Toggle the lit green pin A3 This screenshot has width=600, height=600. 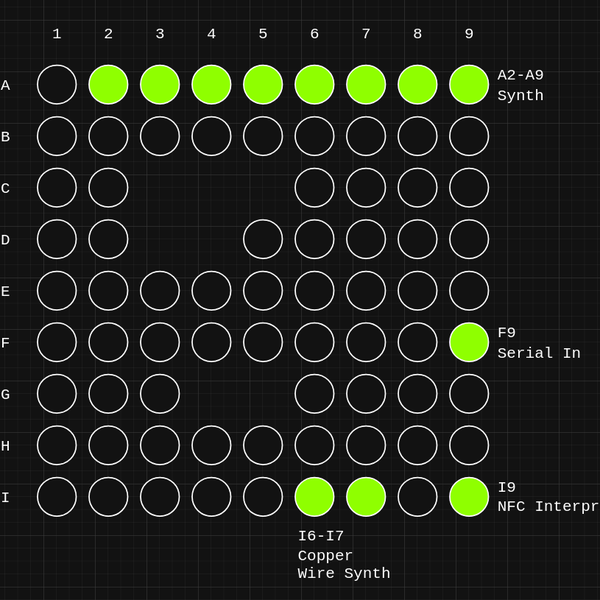160,85
